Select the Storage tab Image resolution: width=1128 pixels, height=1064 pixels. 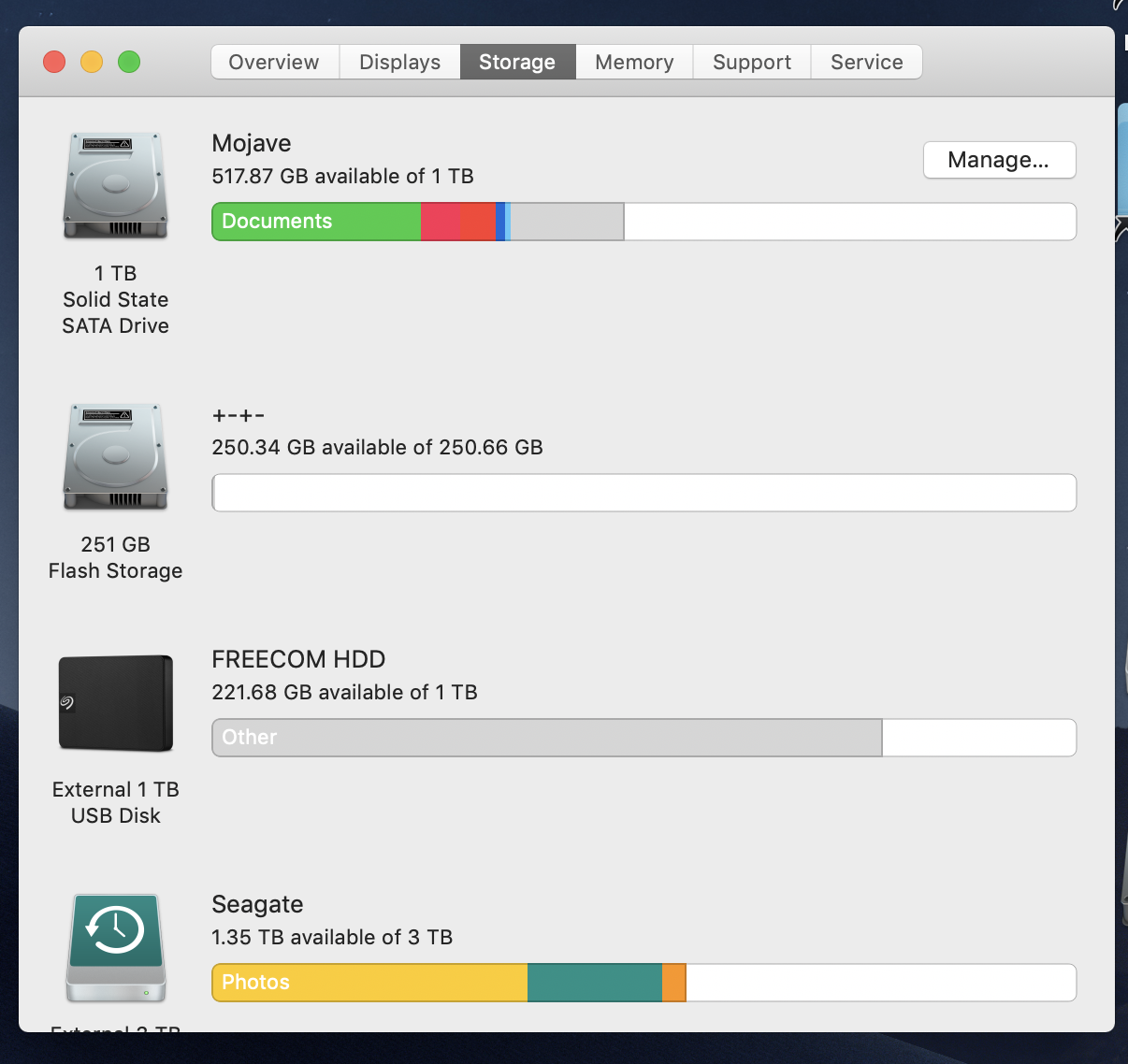pyautogui.click(x=517, y=62)
